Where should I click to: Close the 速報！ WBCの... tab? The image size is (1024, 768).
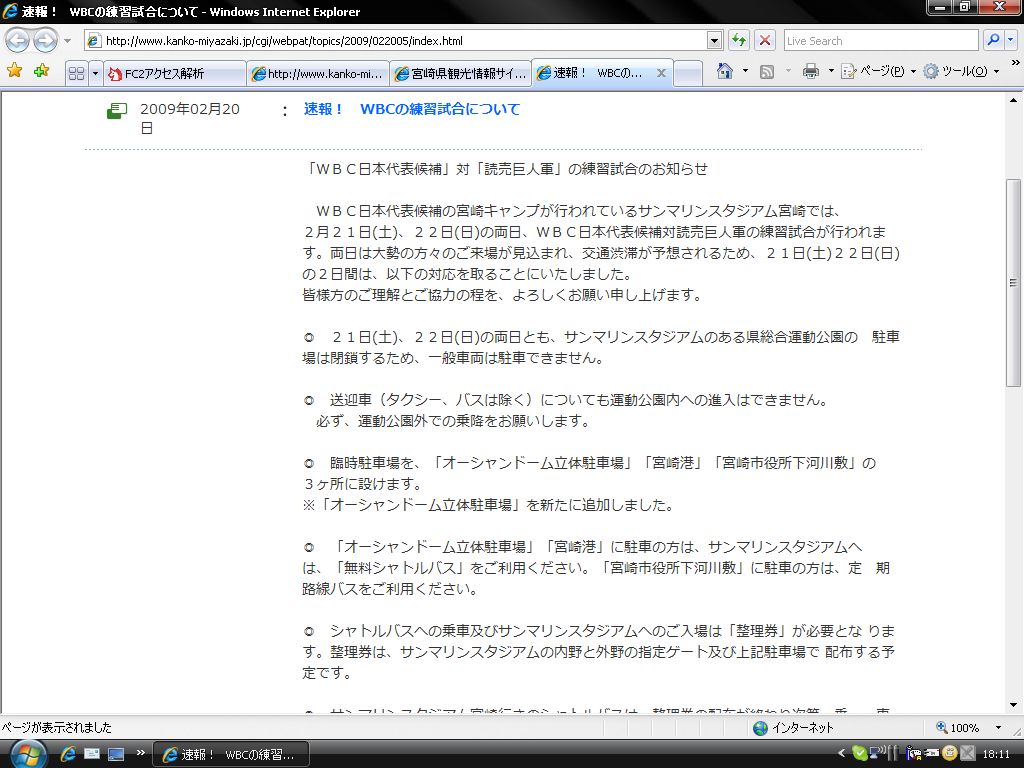click(x=662, y=73)
